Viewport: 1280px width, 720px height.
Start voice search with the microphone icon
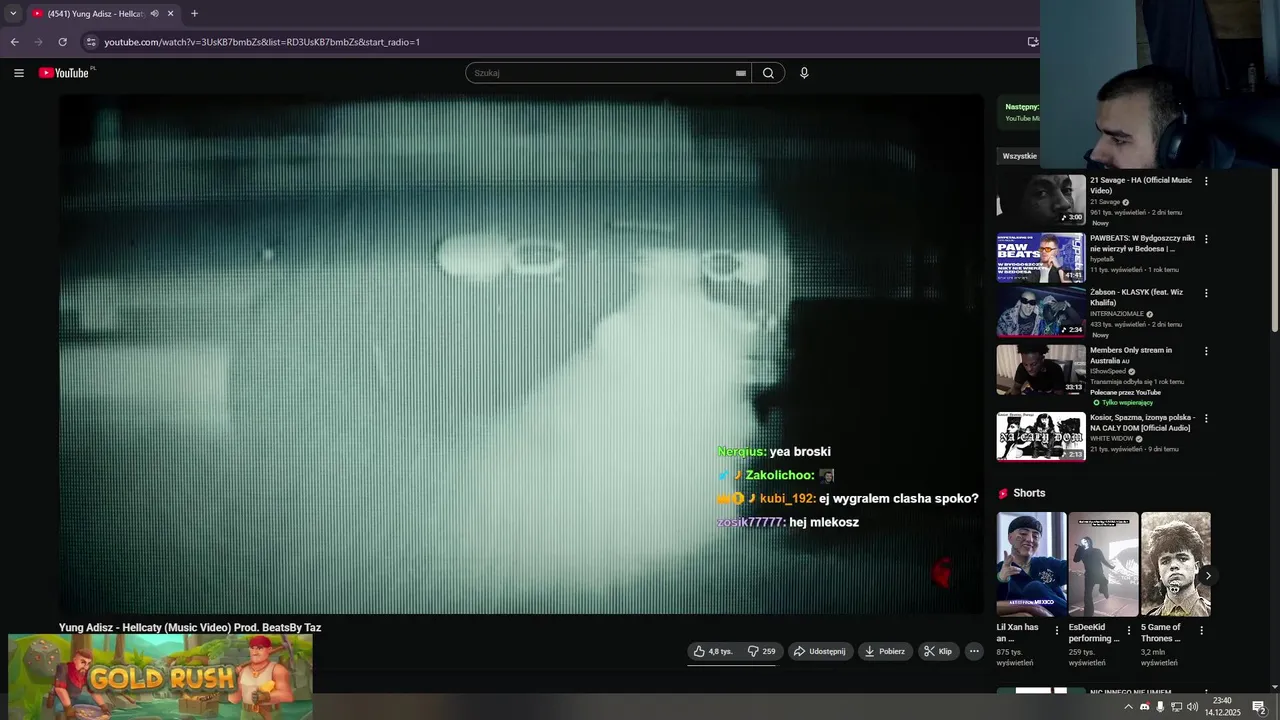(x=804, y=73)
